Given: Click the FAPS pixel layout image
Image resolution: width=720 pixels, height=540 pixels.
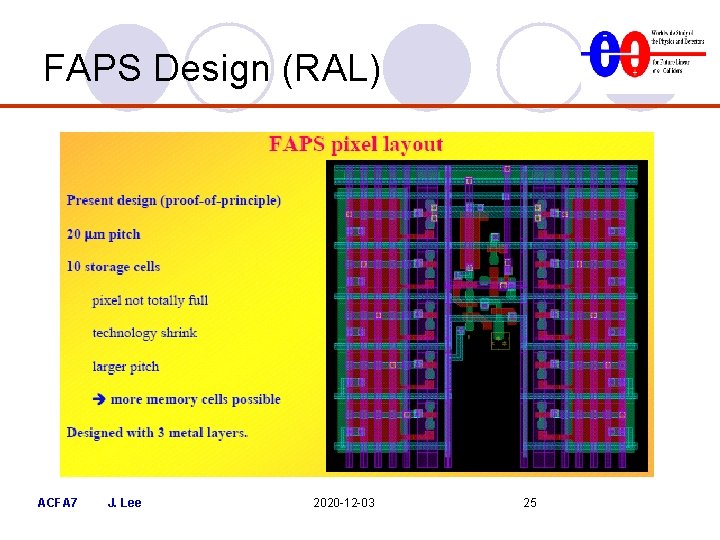Looking at the screenshot, I should click(x=487, y=316).
